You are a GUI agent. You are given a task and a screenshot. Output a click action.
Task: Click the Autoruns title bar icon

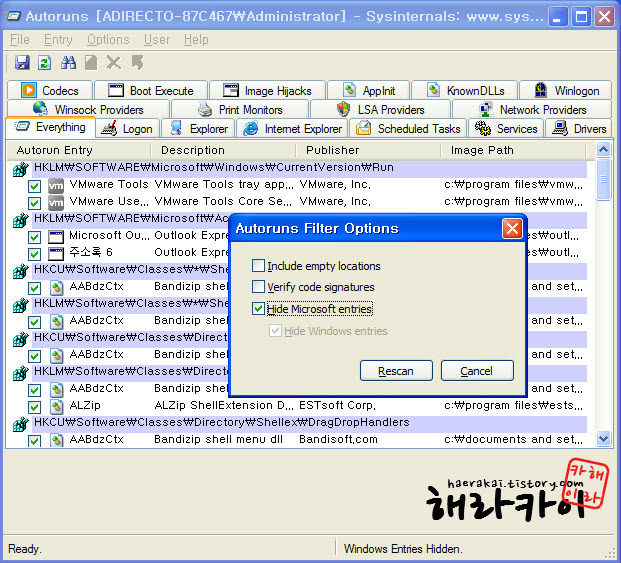point(13,16)
